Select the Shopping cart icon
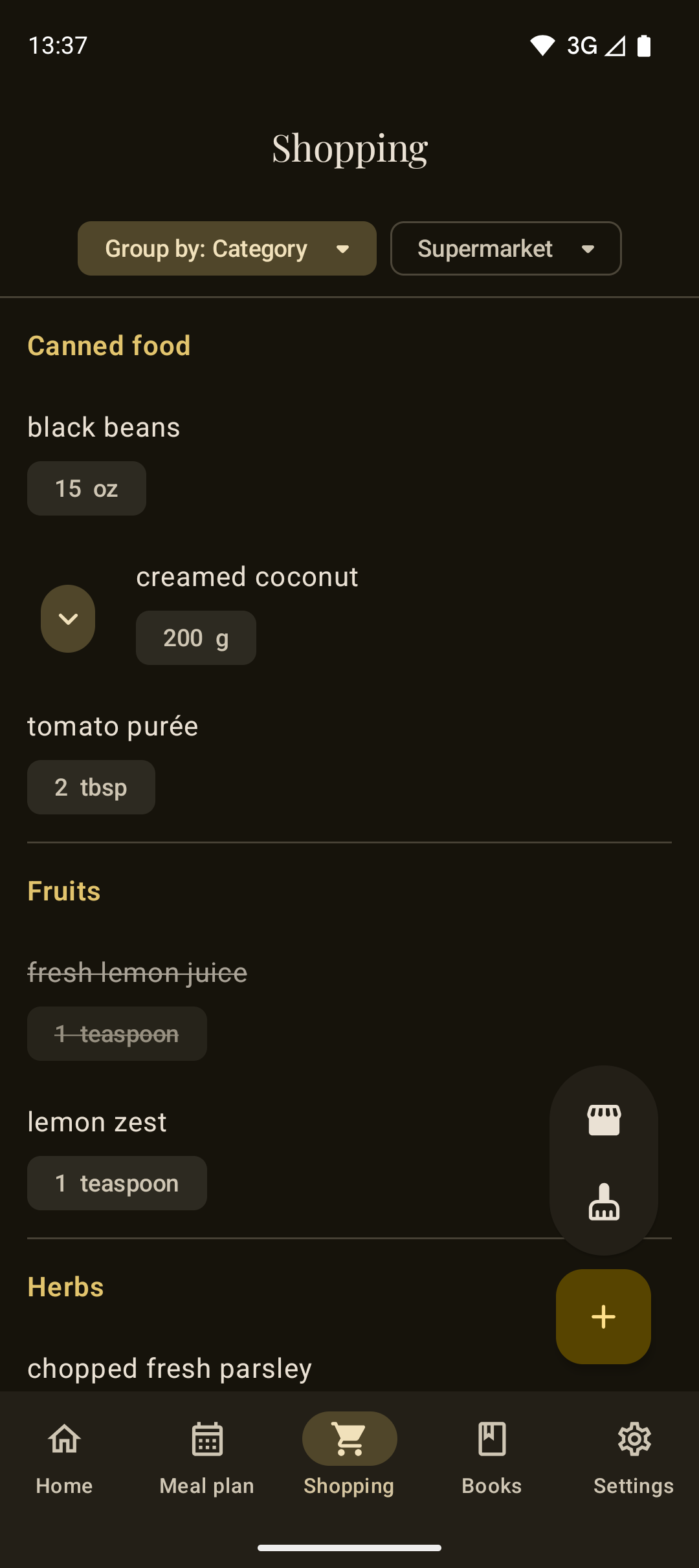 coord(349,1440)
